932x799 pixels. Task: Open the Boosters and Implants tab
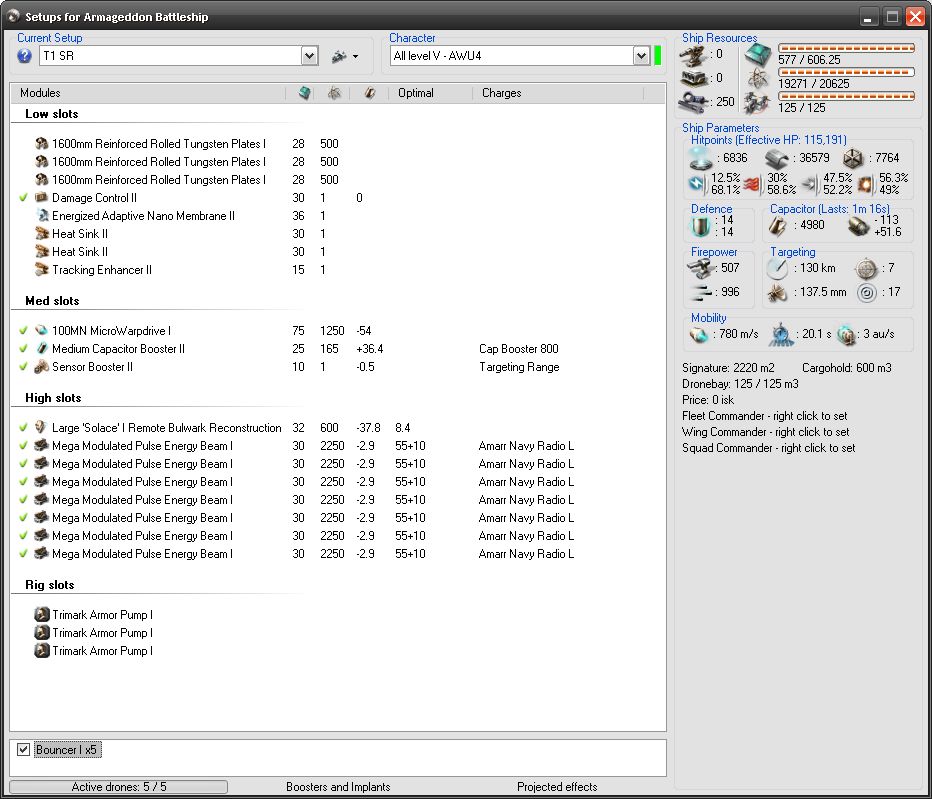(x=338, y=787)
